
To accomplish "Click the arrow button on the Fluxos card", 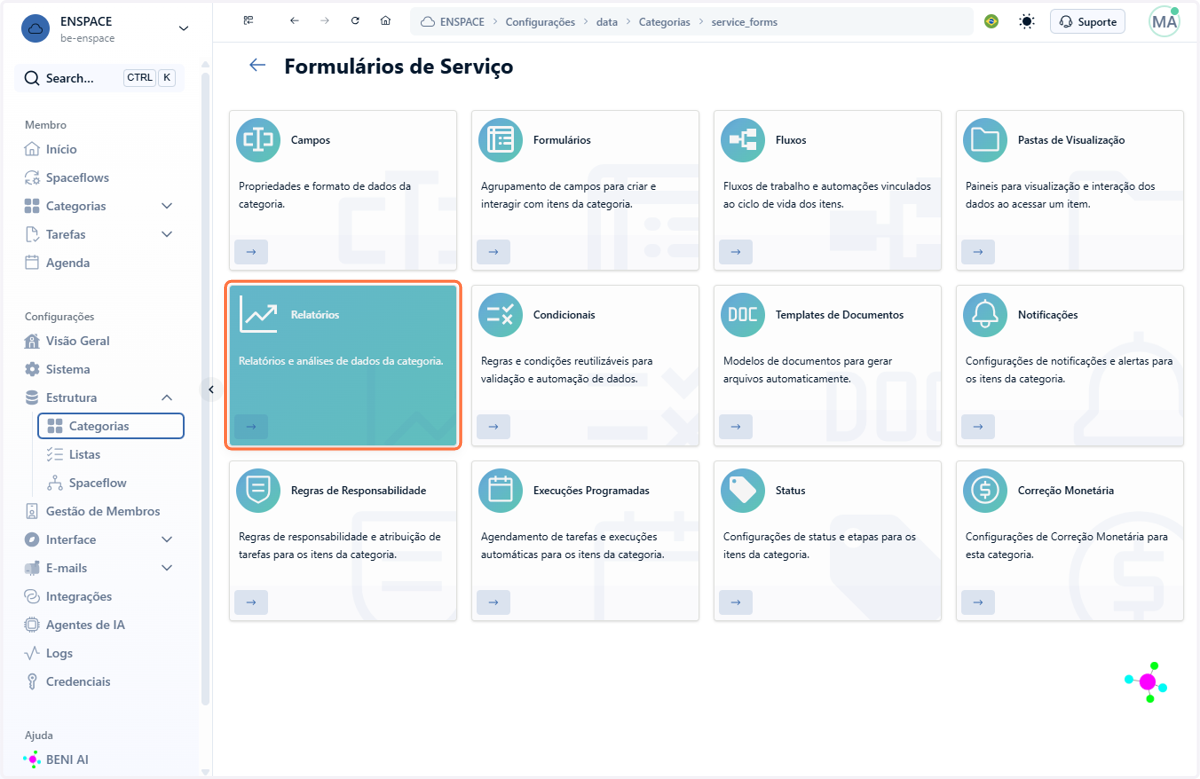I will coord(735,252).
